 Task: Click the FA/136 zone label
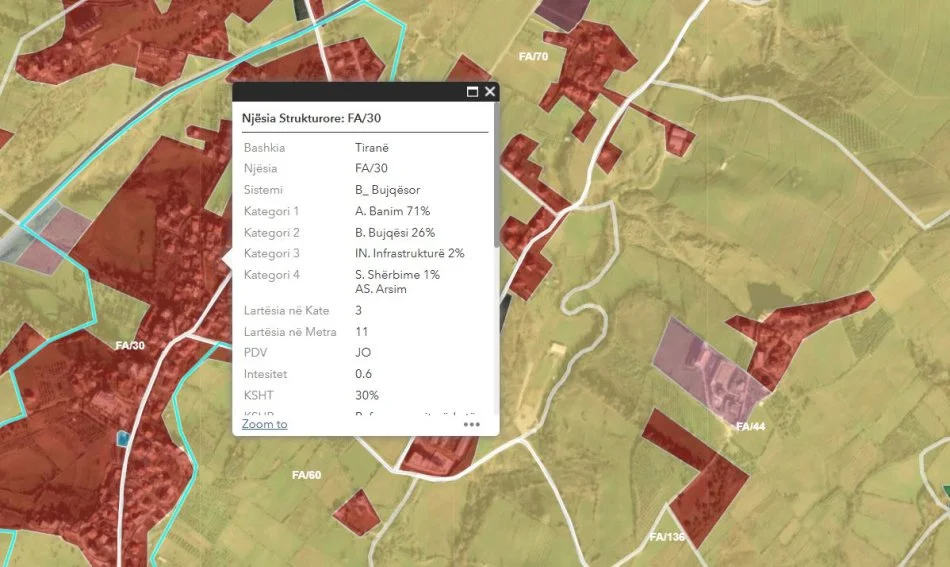pyautogui.click(x=667, y=537)
